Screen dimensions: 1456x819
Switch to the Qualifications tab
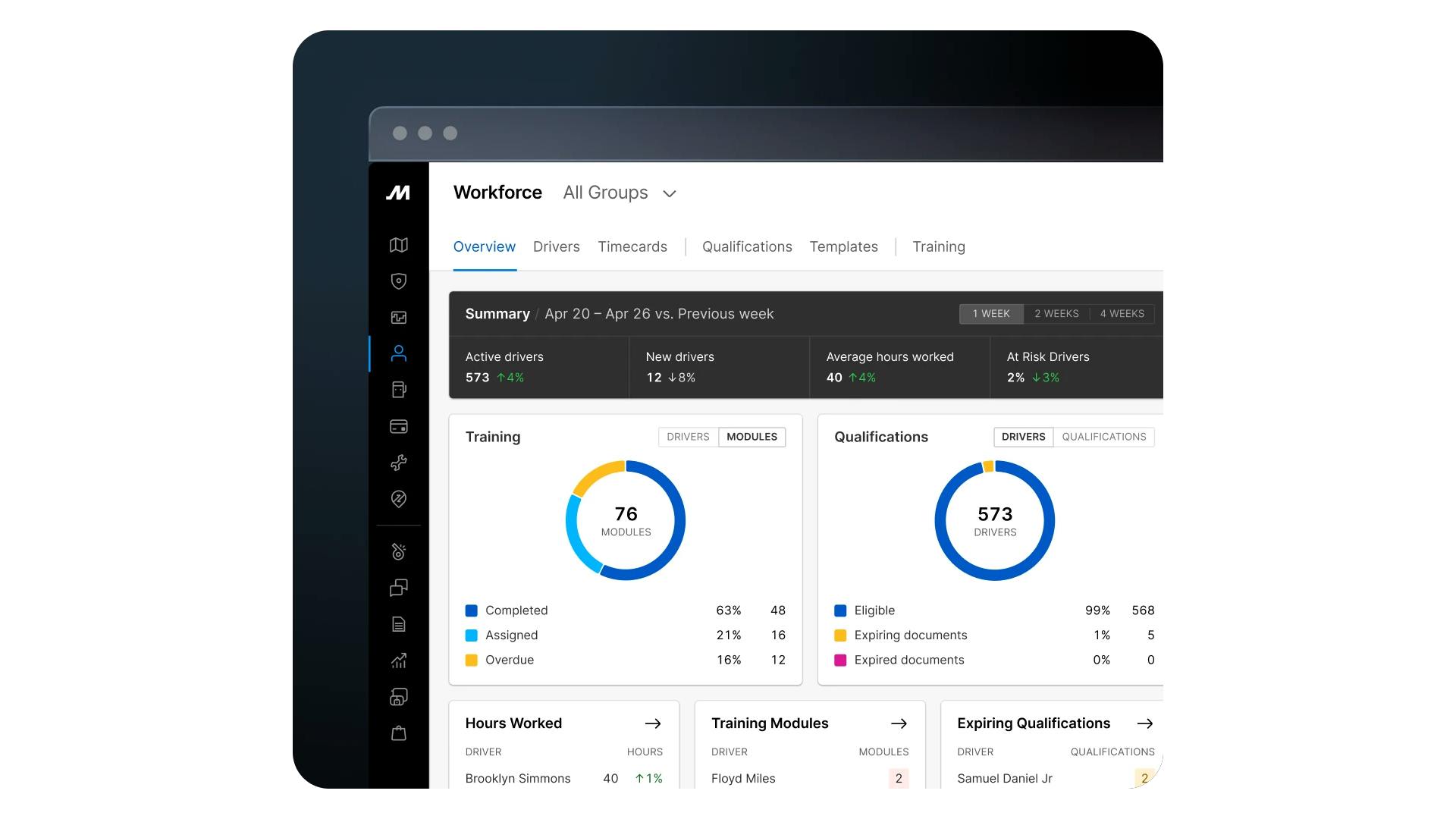747,247
